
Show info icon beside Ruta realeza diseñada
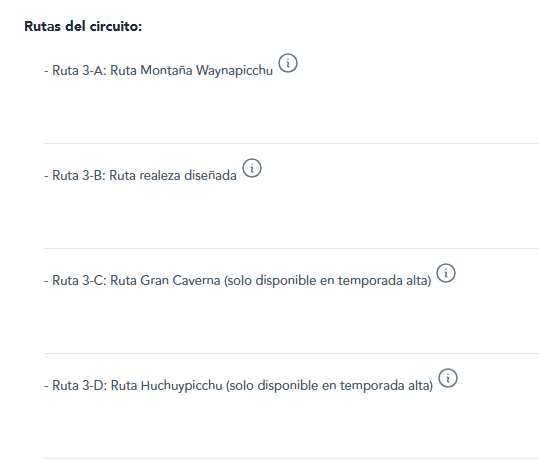pyautogui.click(x=252, y=168)
